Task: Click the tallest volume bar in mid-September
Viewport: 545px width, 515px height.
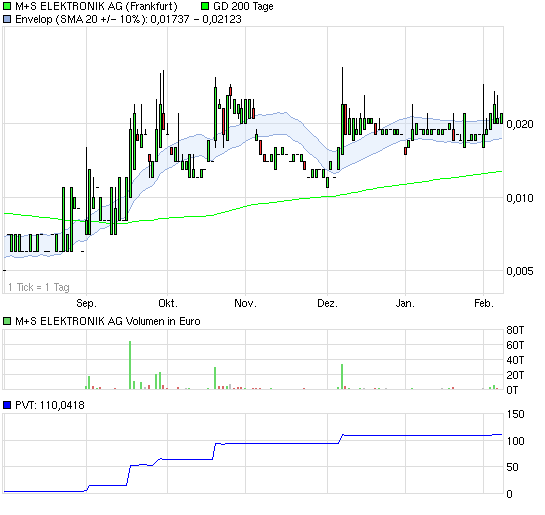Action: [130, 365]
